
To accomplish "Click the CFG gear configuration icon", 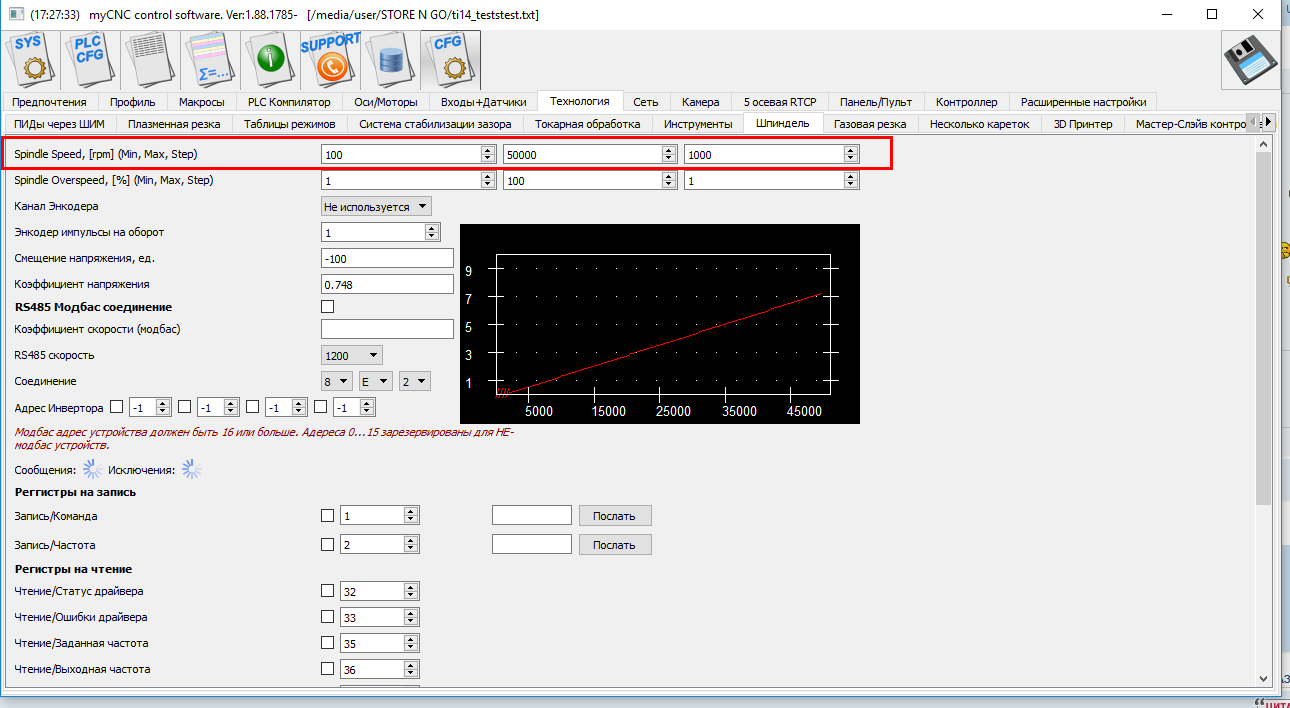I will pyautogui.click(x=451, y=60).
